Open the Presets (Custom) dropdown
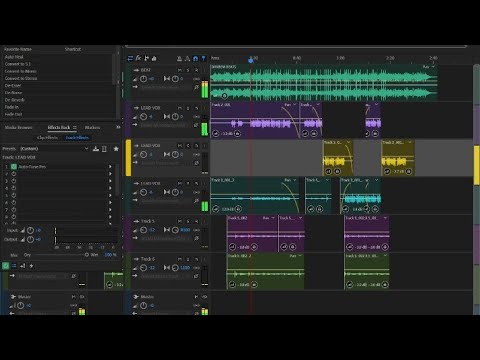The width and height of the screenshot is (480, 360). click(55, 149)
